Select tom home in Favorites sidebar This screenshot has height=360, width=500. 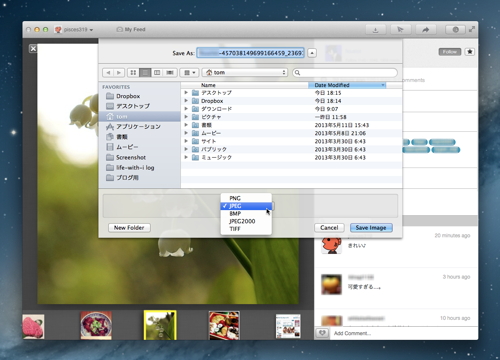click(140, 116)
